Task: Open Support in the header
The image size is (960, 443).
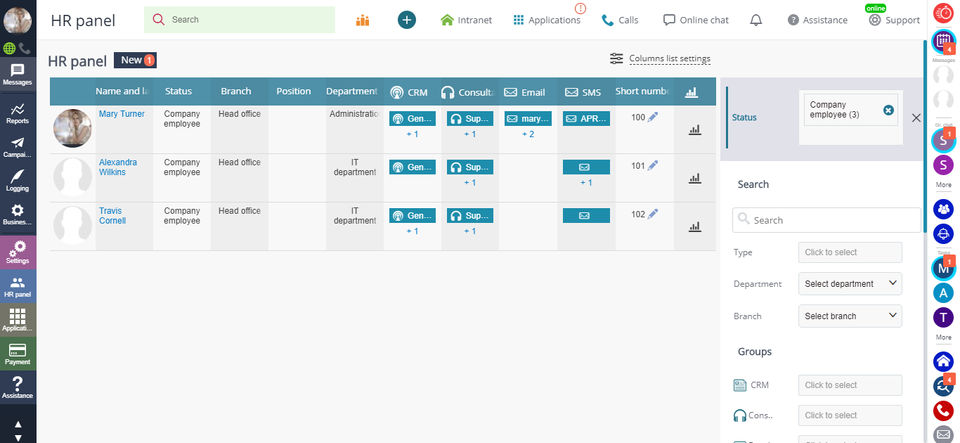Action: (894, 20)
